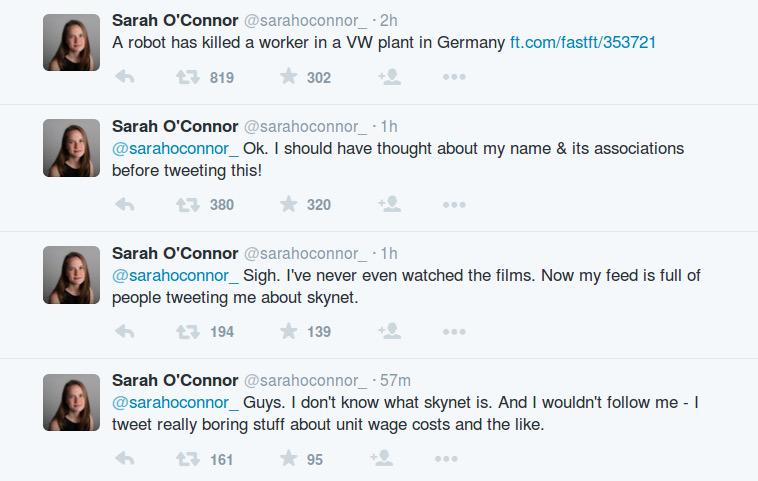Click the Sarah O'Connor name on the third tweet
The width and height of the screenshot is (758, 481).
[x=175, y=253]
